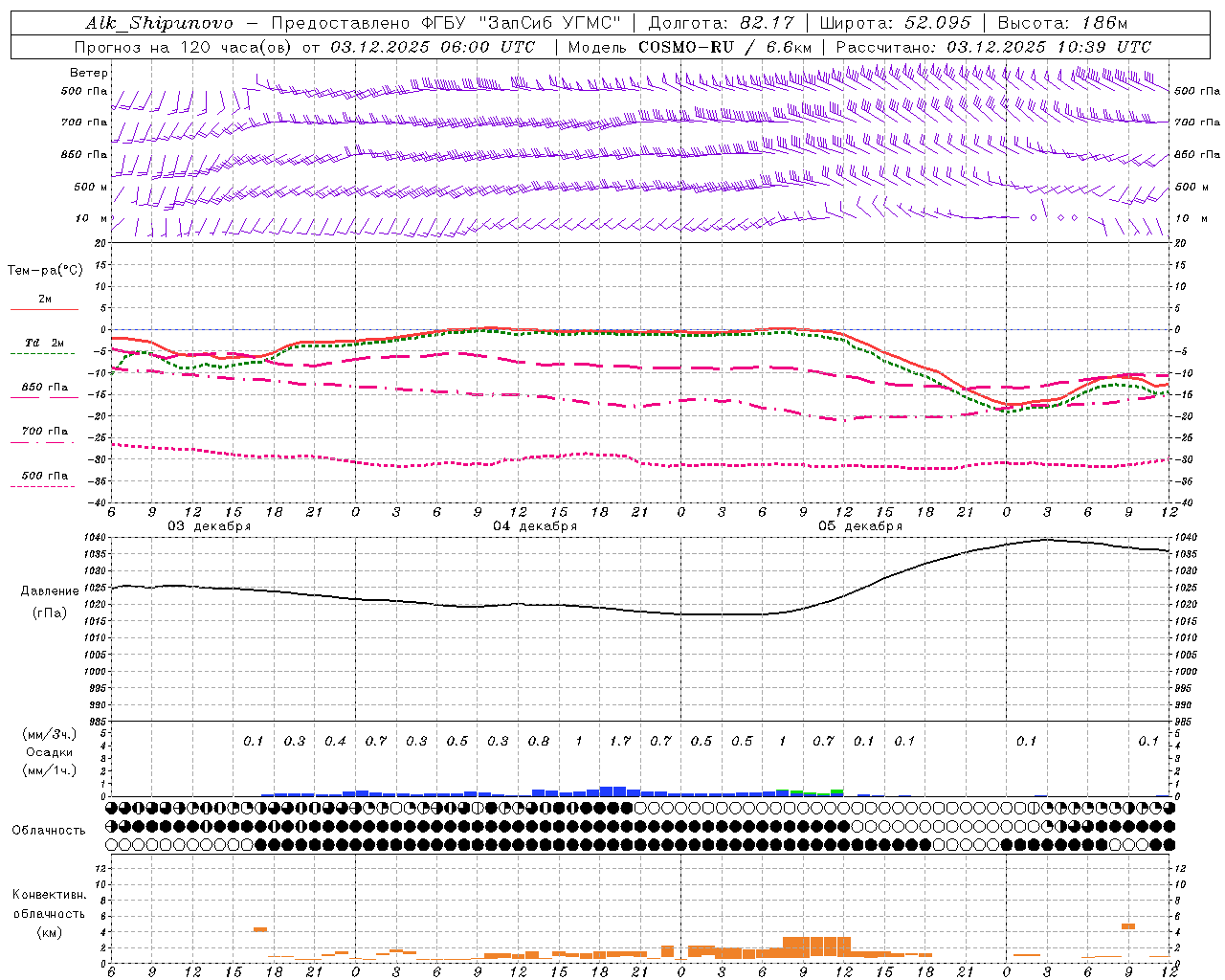Click the dashed line sample under the Td 2м legend
1225x980 pixels.
pyautogui.click(x=43, y=353)
